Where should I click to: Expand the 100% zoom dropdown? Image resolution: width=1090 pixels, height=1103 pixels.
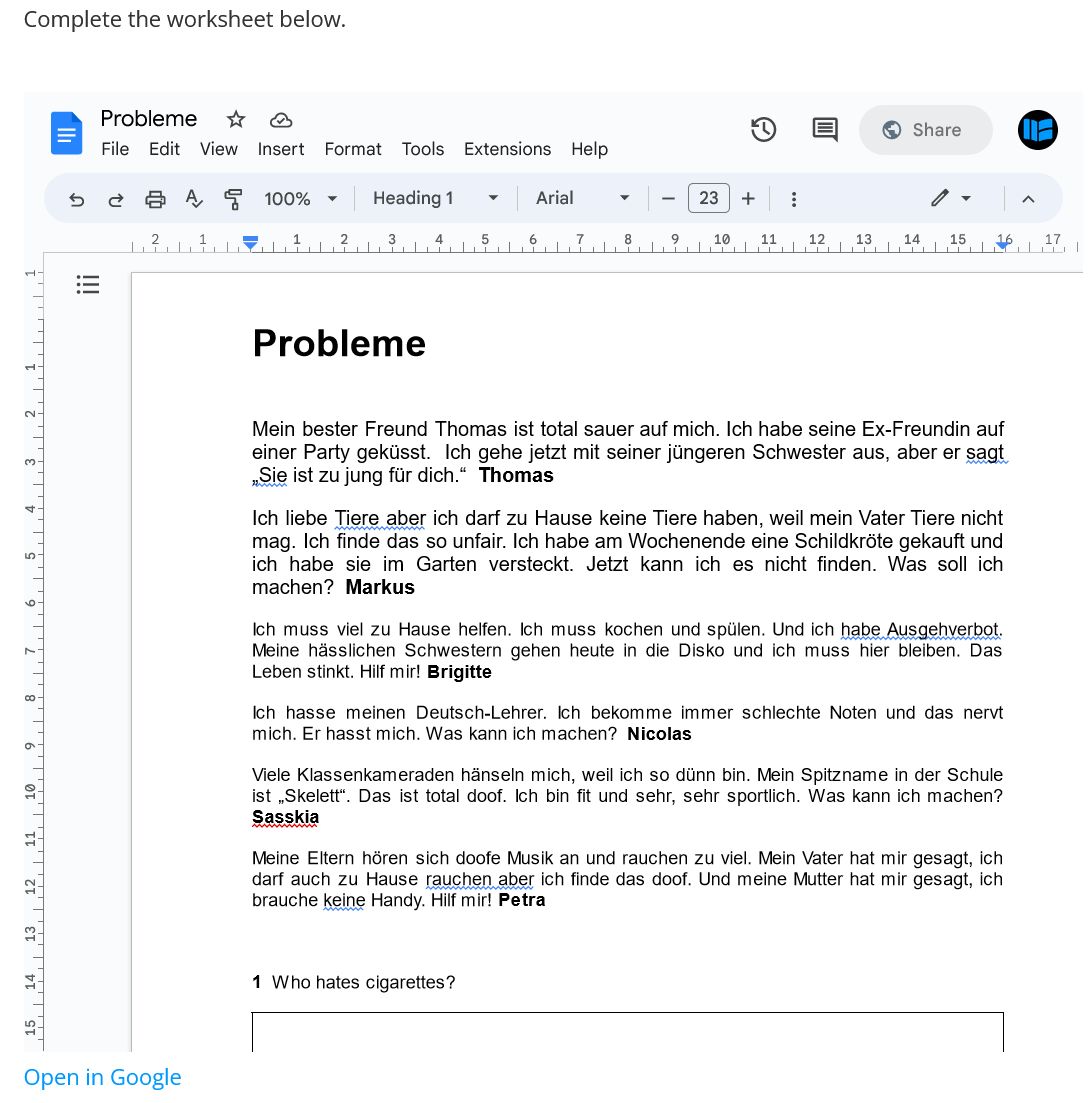[301, 199]
